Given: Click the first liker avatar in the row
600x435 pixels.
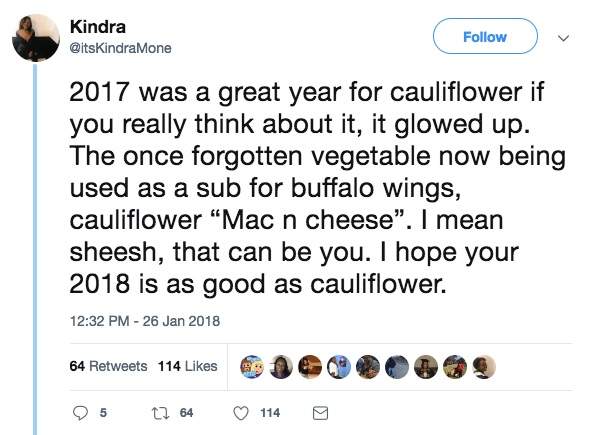Looking at the screenshot, I should (x=253, y=366).
